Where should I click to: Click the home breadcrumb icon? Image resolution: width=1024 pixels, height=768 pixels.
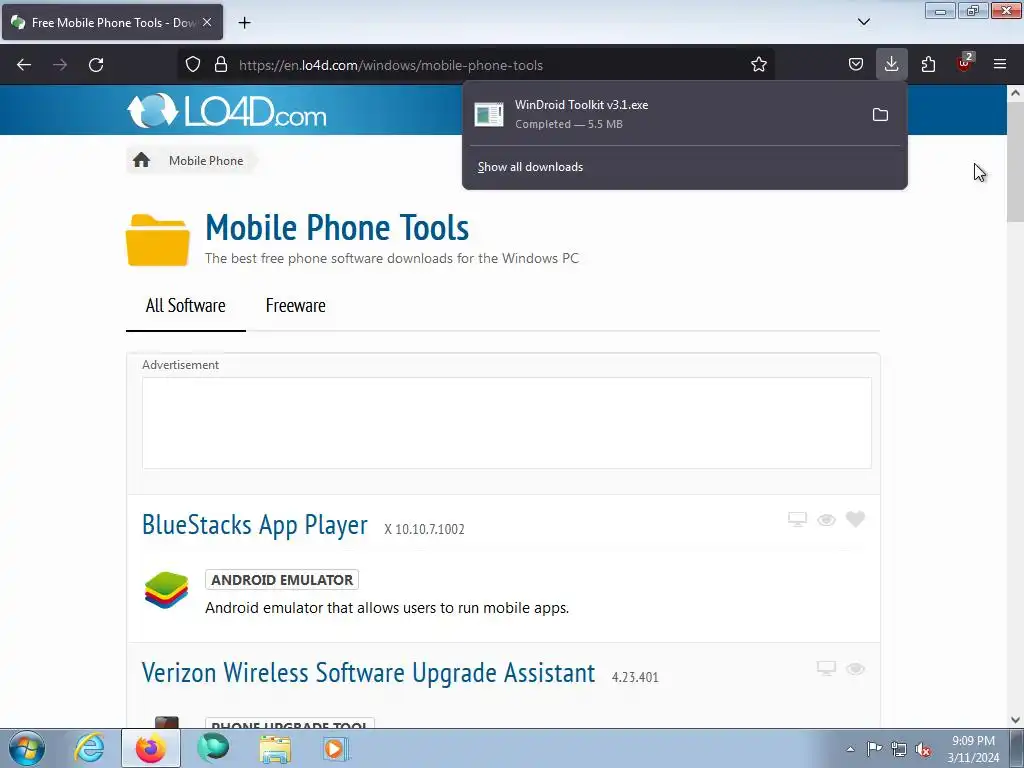tap(141, 160)
